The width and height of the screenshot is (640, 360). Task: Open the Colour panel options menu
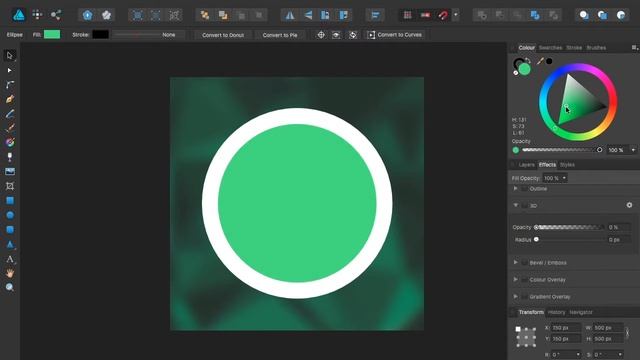coord(635,48)
